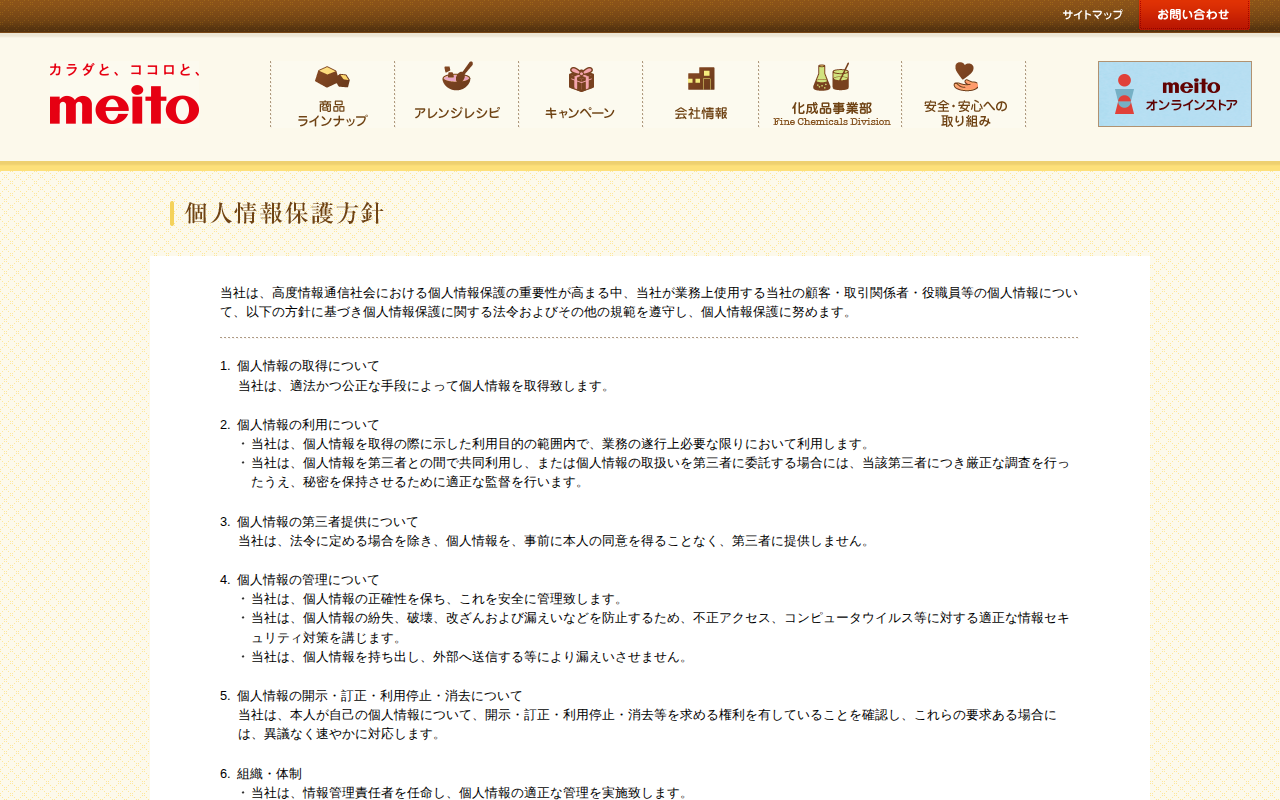Click the sentence about 利用目的の範囲内で
This screenshot has width=1280, height=800.
pyautogui.click(x=560, y=444)
